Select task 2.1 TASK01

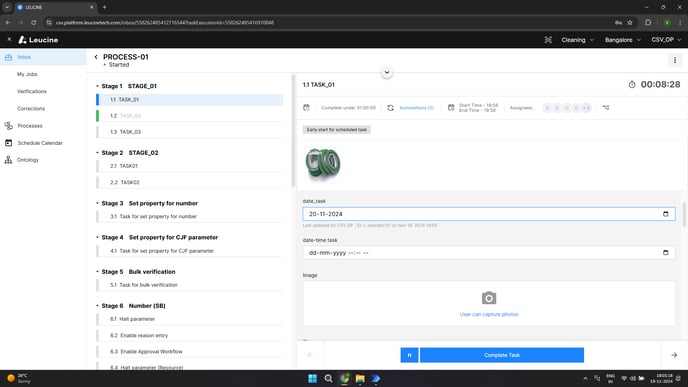pos(190,166)
